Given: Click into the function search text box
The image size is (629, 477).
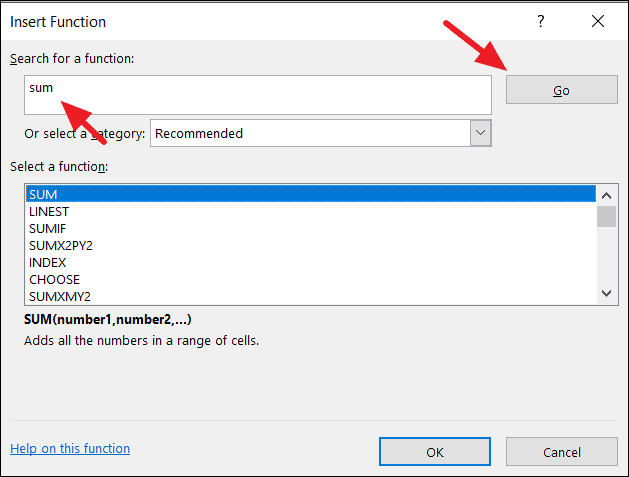Looking at the screenshot, I should [x=258, y=95].
